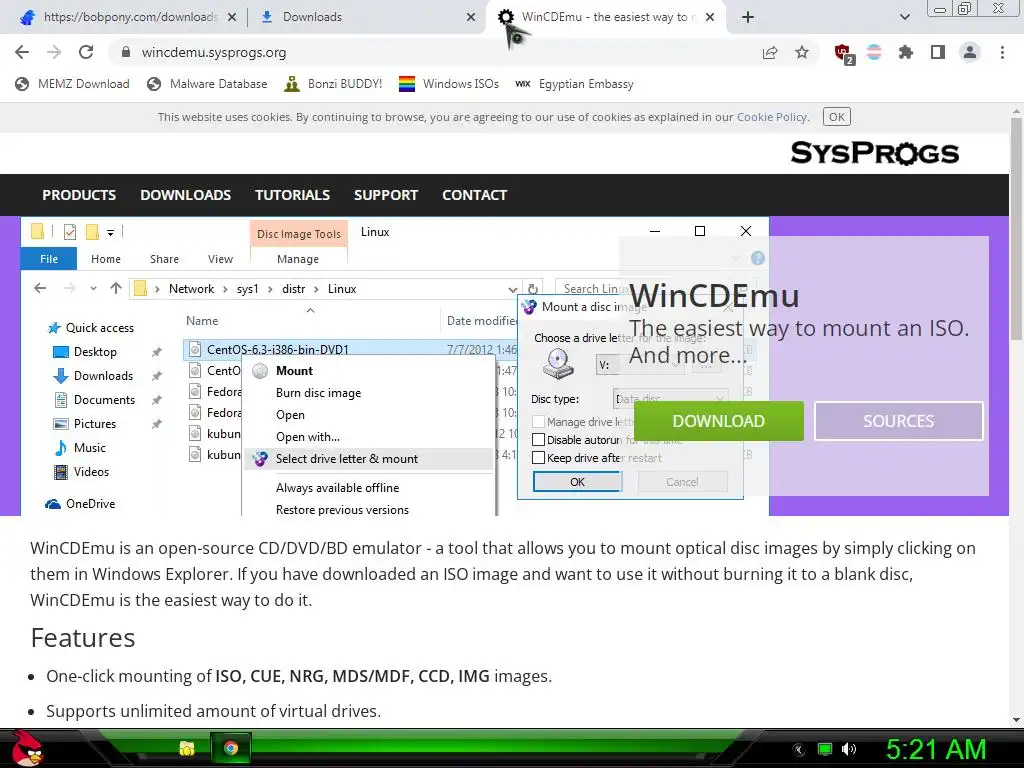Image resolution: width=1024 pixels, height=768 pixels.
Task: Open the Bonzi BUDDY! bookmark
Action: (334, 84)
